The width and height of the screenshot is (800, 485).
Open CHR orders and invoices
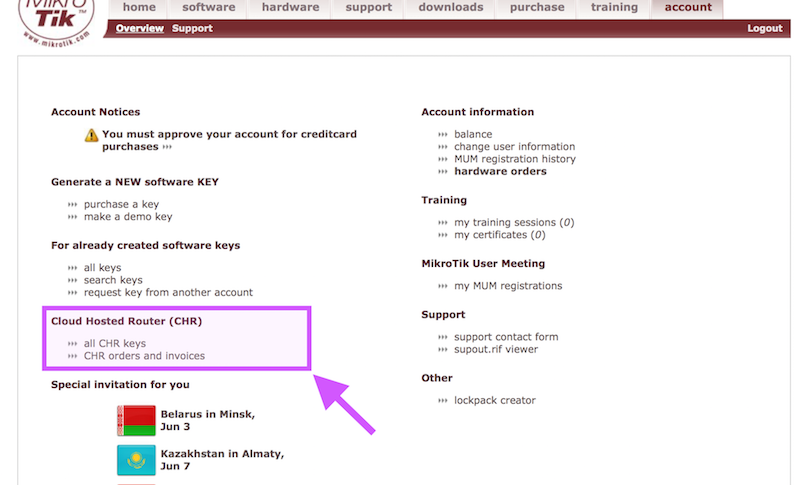click(x=144, y=356)
